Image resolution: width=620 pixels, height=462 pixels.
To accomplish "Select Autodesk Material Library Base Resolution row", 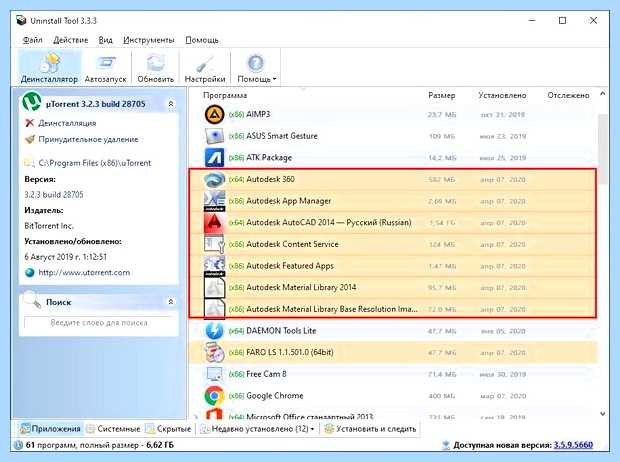I will click(393, 309).
